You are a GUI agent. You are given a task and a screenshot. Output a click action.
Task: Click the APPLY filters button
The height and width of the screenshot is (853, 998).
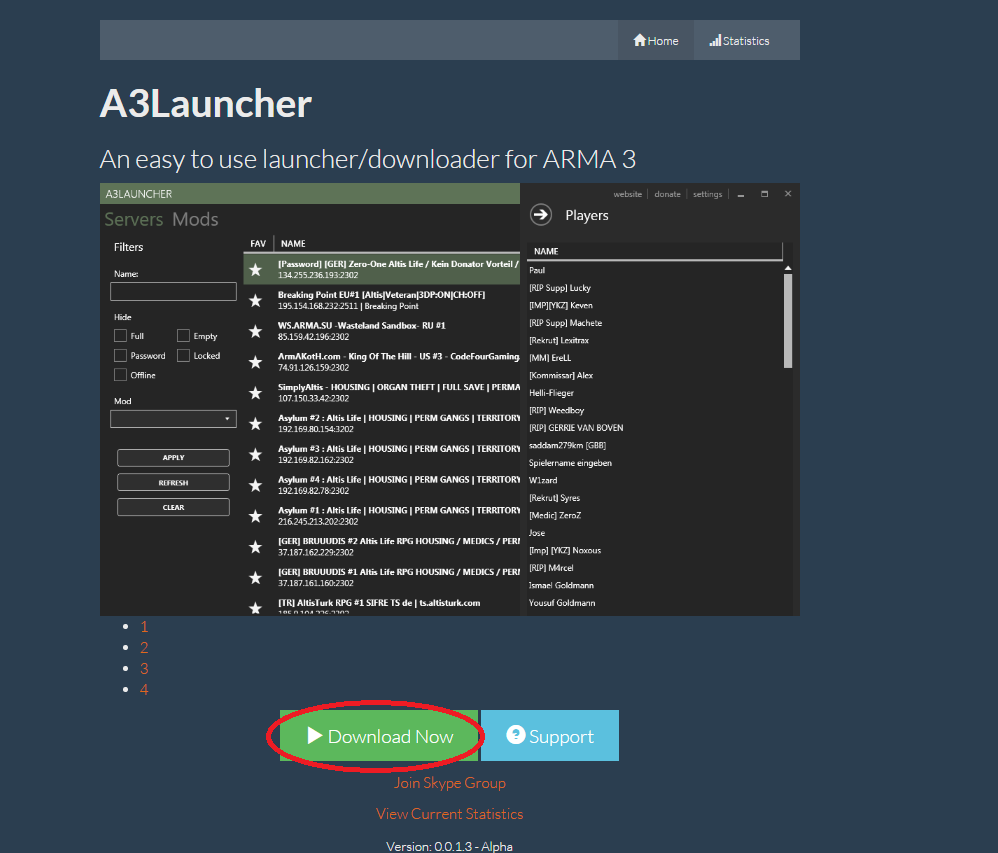point(173,458)
